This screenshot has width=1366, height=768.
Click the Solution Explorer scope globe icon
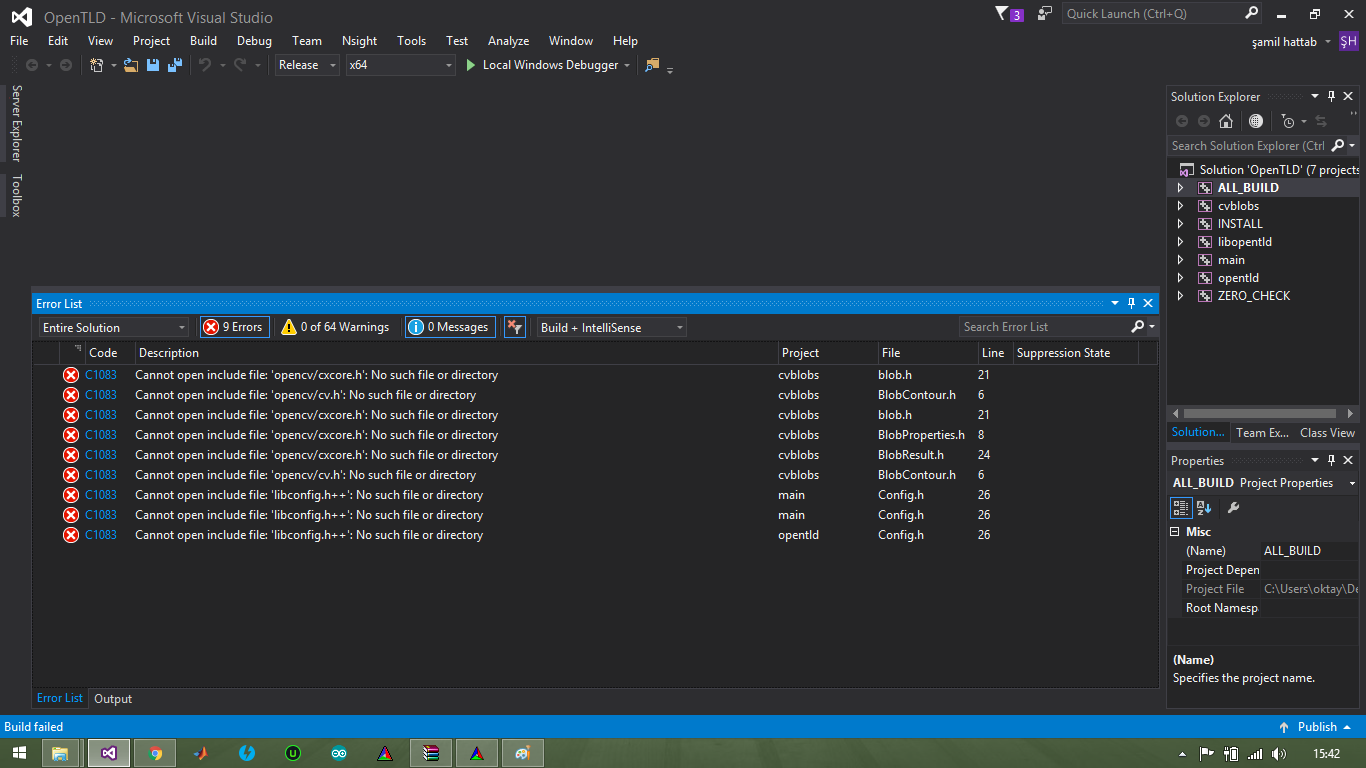[x=1256, y=121]
